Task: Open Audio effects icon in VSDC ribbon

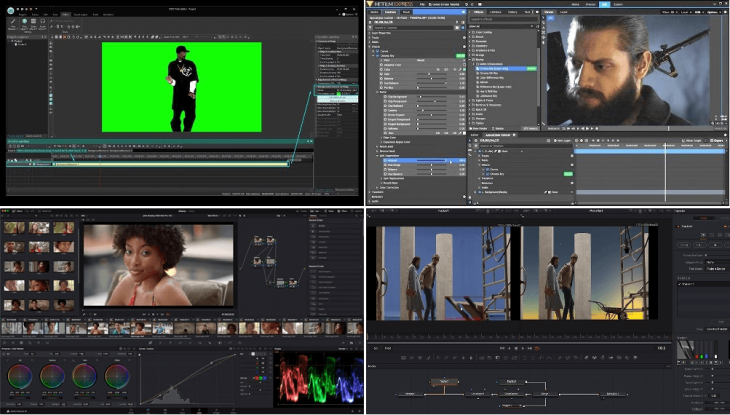Action: [x=43, y=23]
